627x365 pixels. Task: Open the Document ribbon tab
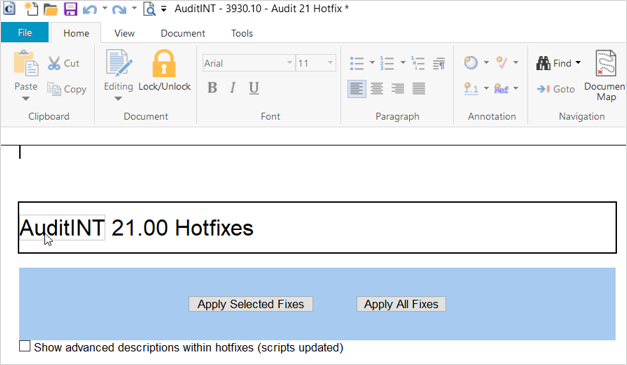(183, 33)
